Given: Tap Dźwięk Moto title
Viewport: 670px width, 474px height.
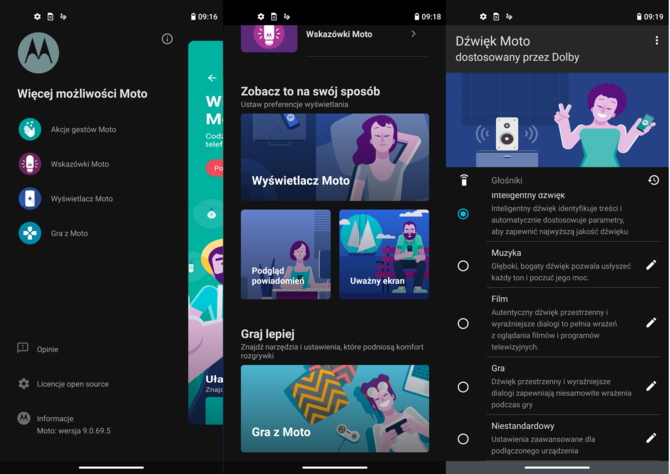Looking at the screenshot, I should click(x=493, y=41).
